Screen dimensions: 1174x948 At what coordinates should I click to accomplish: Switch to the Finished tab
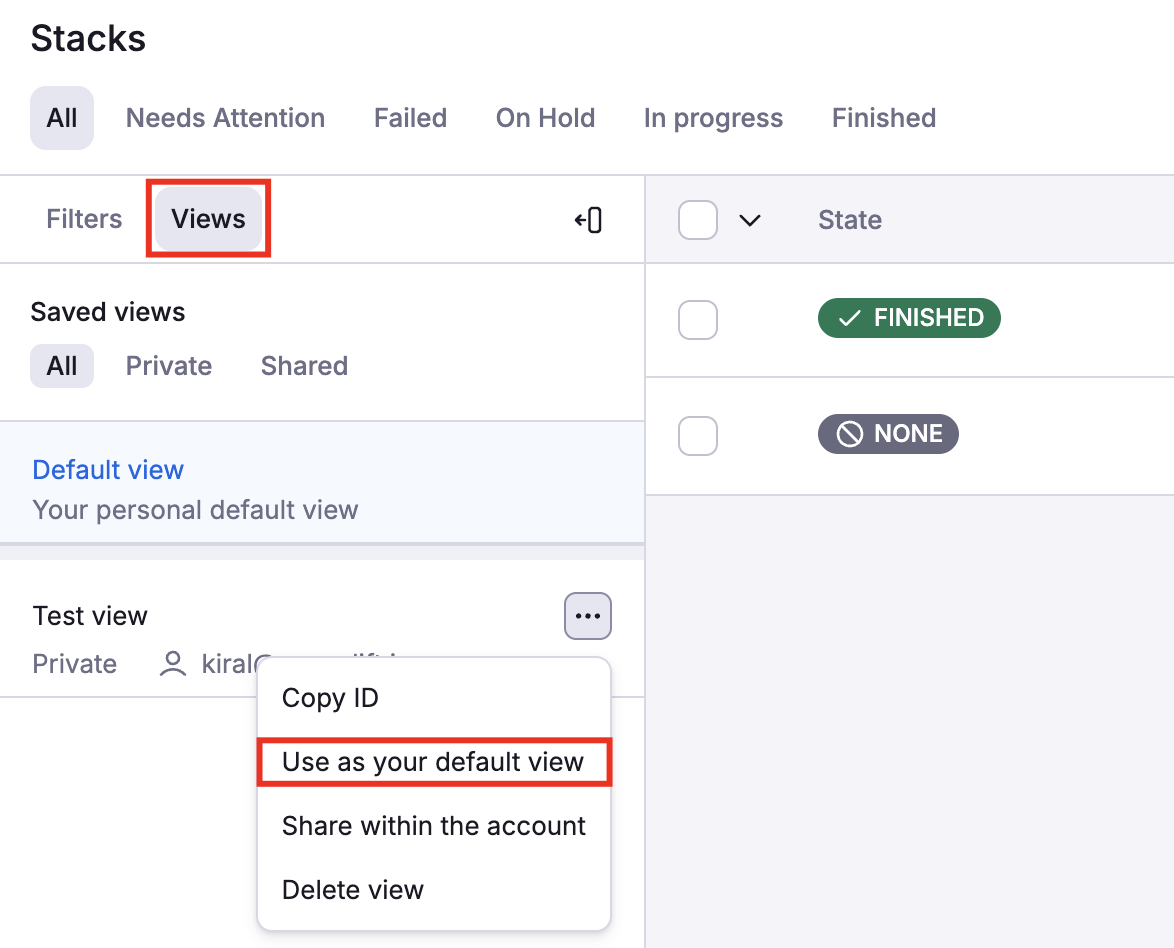(883, 117)
